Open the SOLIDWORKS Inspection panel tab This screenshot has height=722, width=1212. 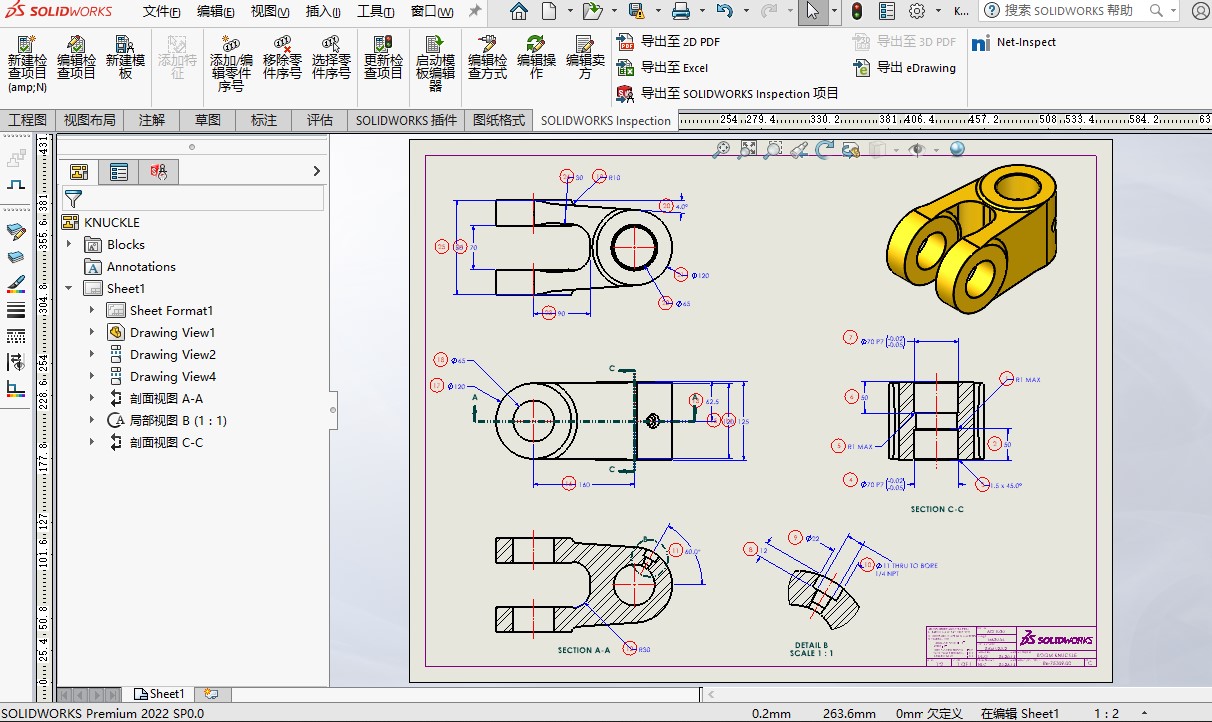coord(159,172)
